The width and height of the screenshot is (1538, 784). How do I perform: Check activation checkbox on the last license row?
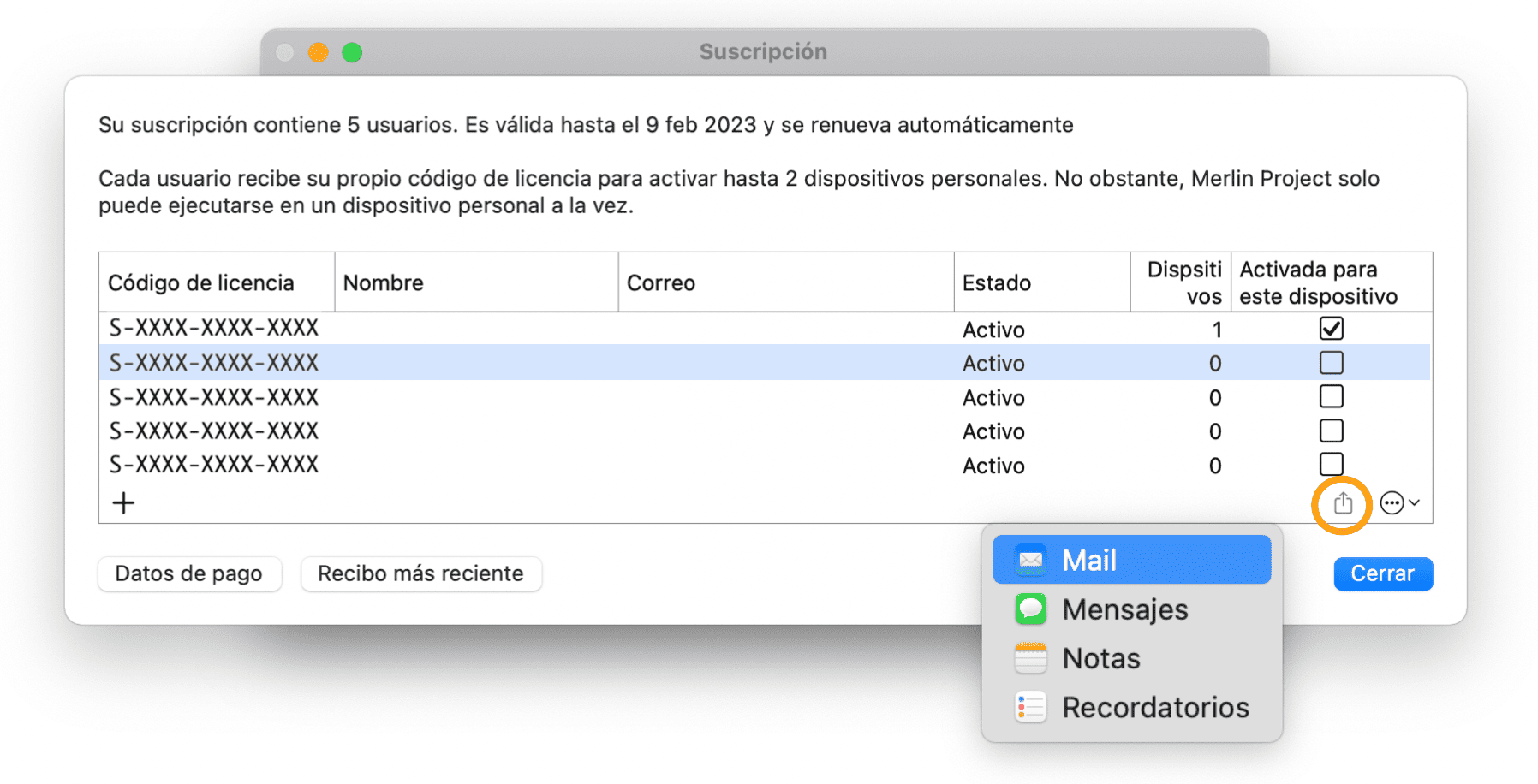(1331, 464)
